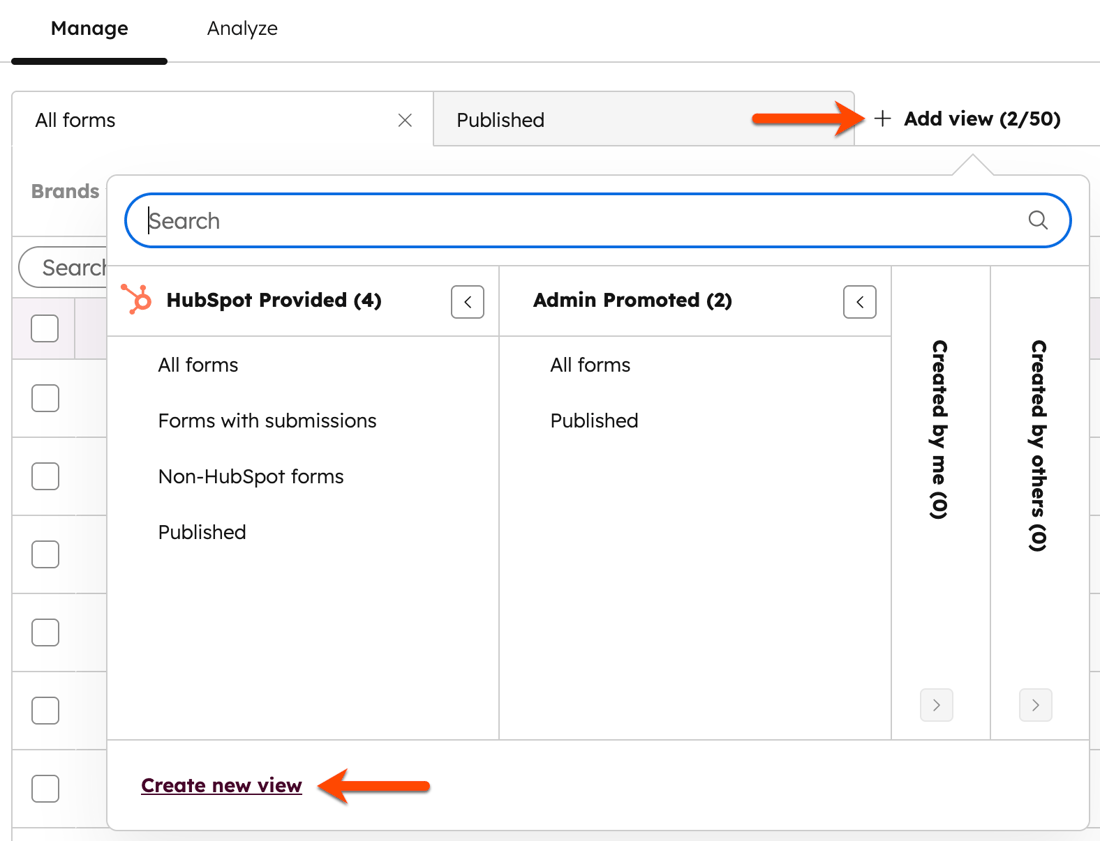Collapse the HubSpot Provided column

pos(467,301)
